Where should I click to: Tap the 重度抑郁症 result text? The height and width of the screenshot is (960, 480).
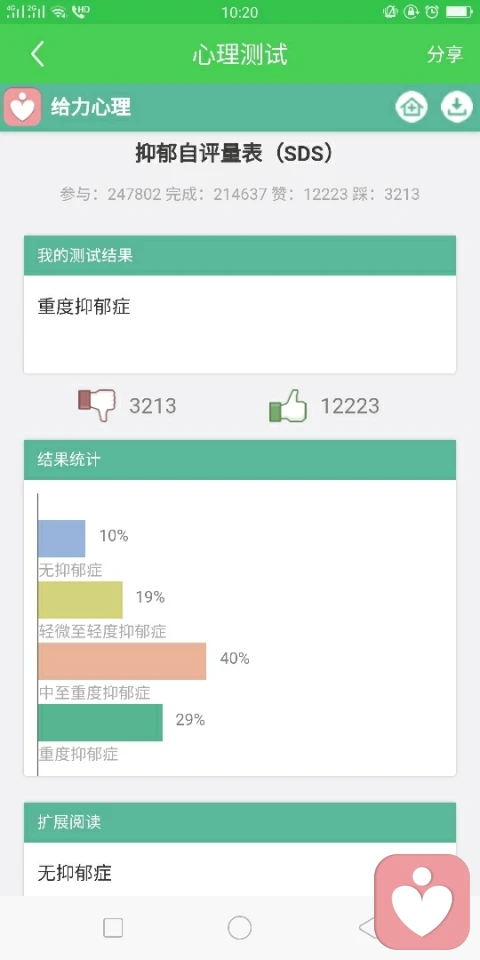[84, 306]
